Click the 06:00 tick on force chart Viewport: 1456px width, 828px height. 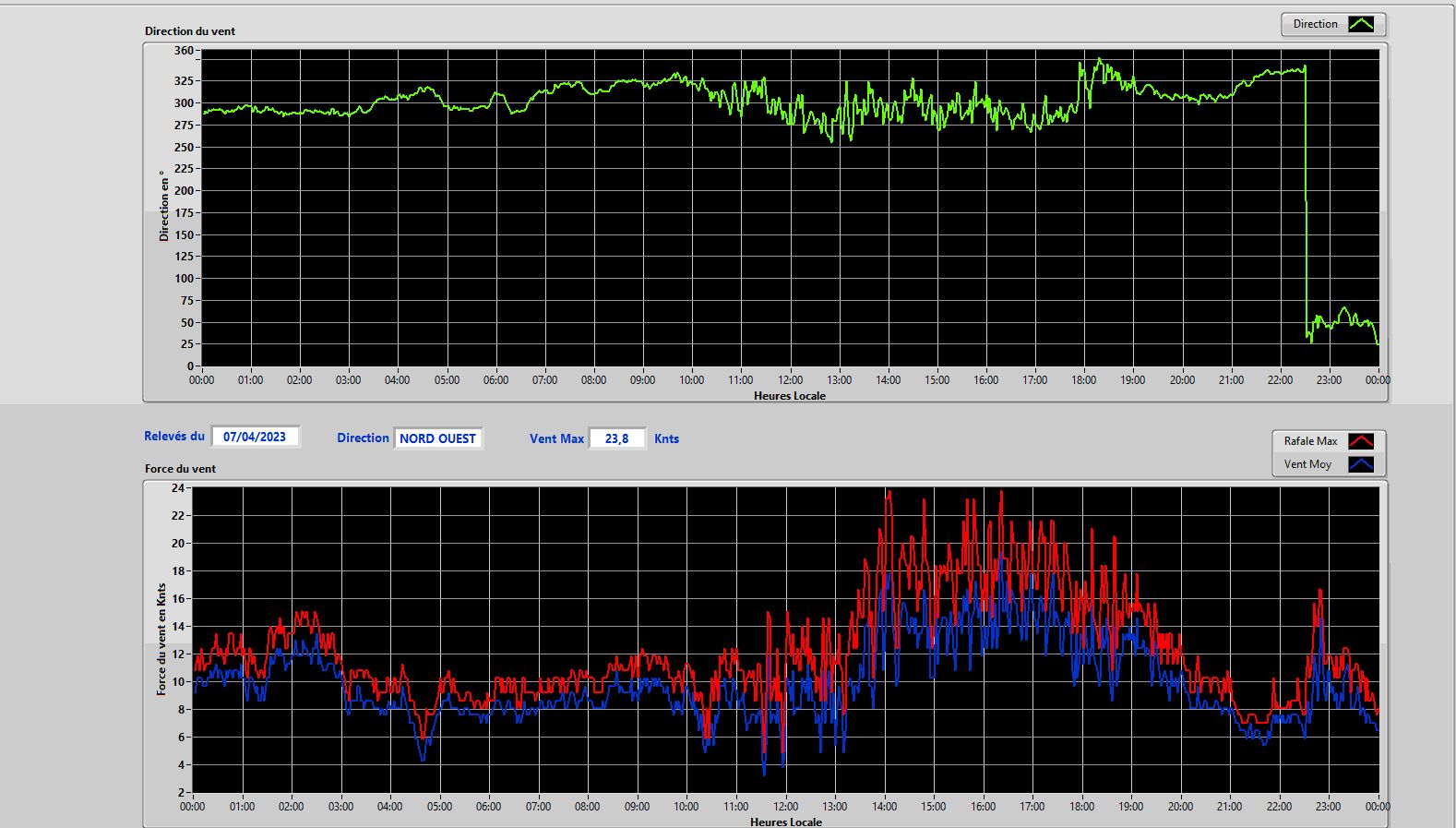489,807
